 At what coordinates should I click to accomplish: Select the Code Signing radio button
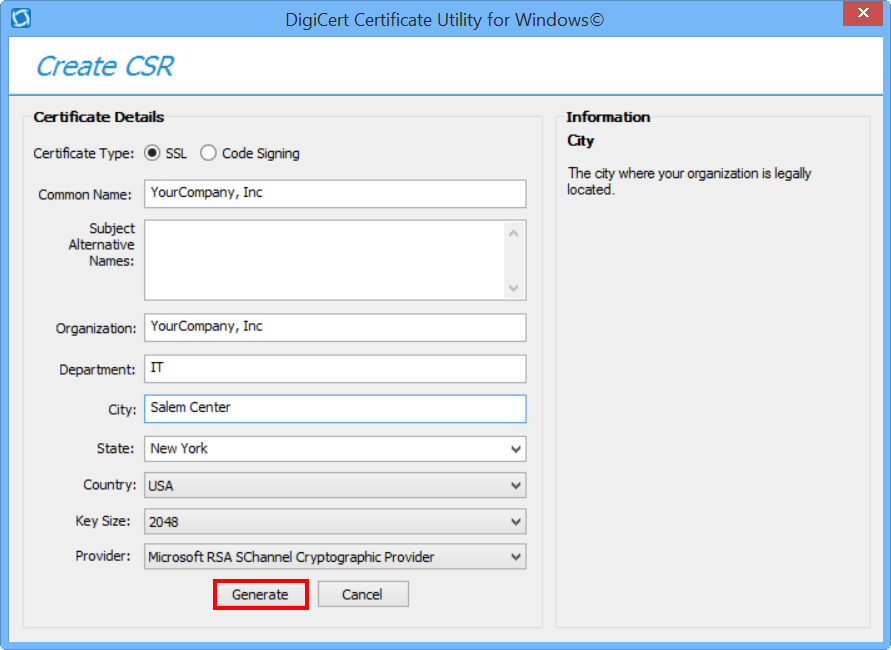point(208,153)
